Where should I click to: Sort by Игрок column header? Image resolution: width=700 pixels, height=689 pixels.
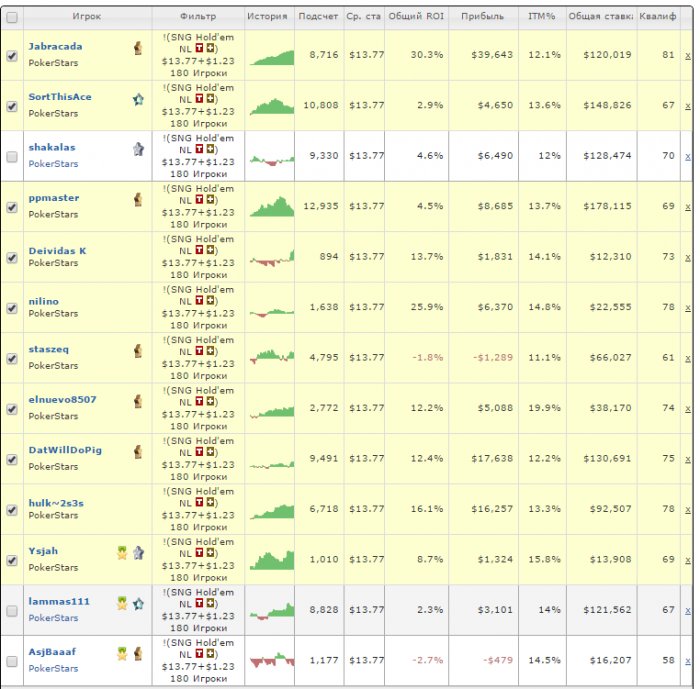pyautogui.click(x=87, y=17)
